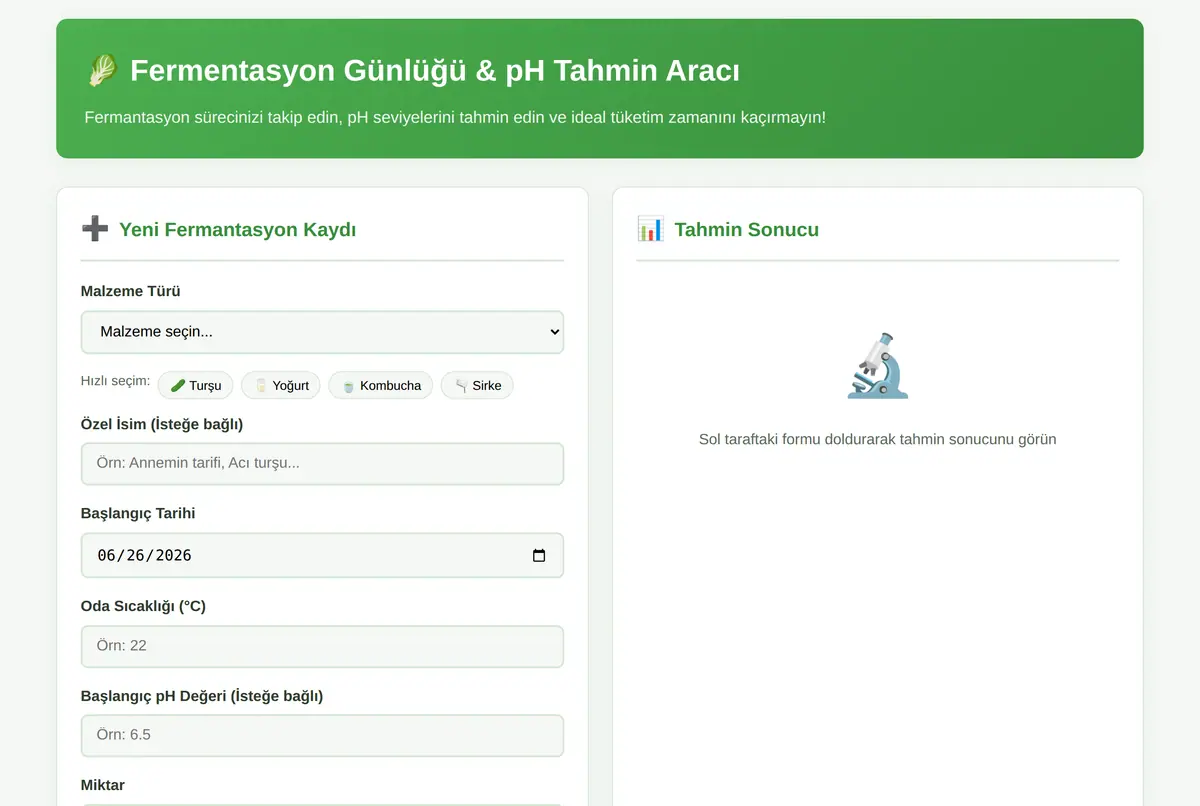This screenshot has width=1200, height=806.
Task: Click the Yeni Fermantasyon Kaydı heading
Action: (x=238, y=229)
